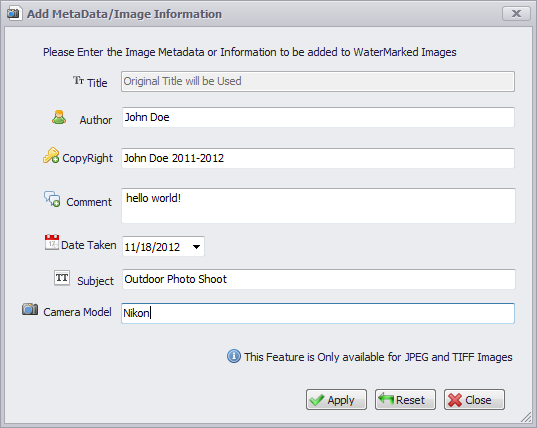Click the camera icon in title bar

pos(14,13)
